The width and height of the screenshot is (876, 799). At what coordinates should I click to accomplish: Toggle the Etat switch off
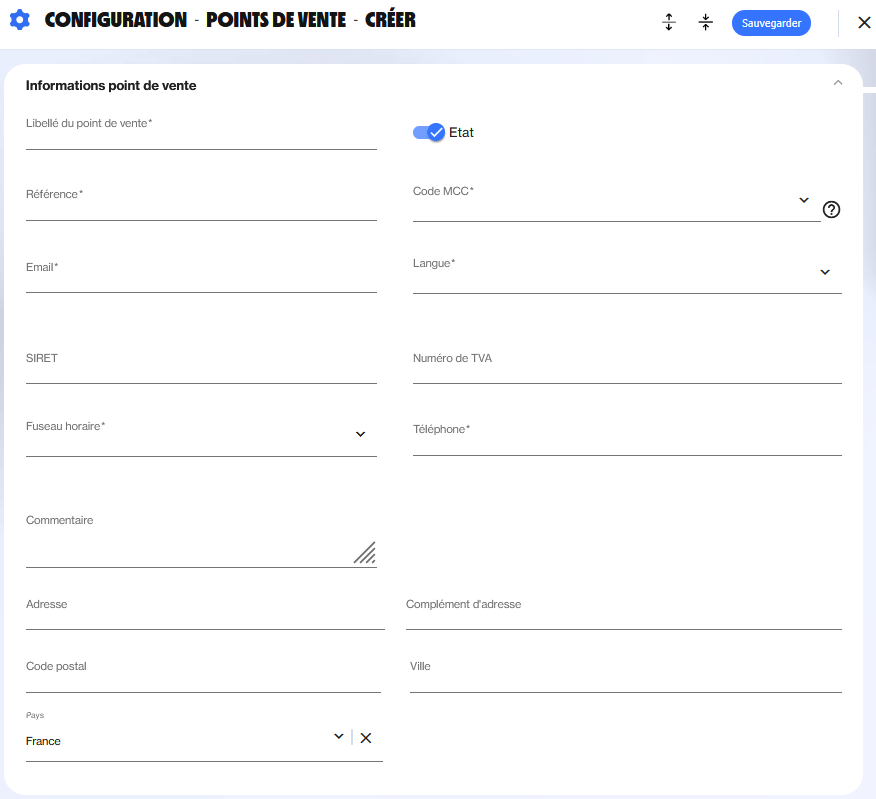428,132
